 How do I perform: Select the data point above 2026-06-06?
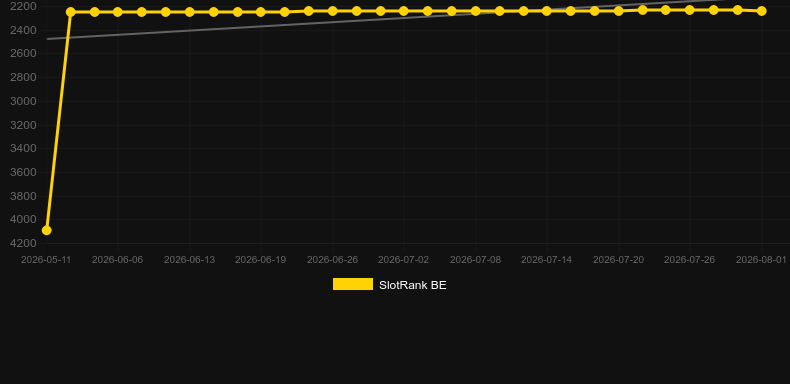(118, 12)
